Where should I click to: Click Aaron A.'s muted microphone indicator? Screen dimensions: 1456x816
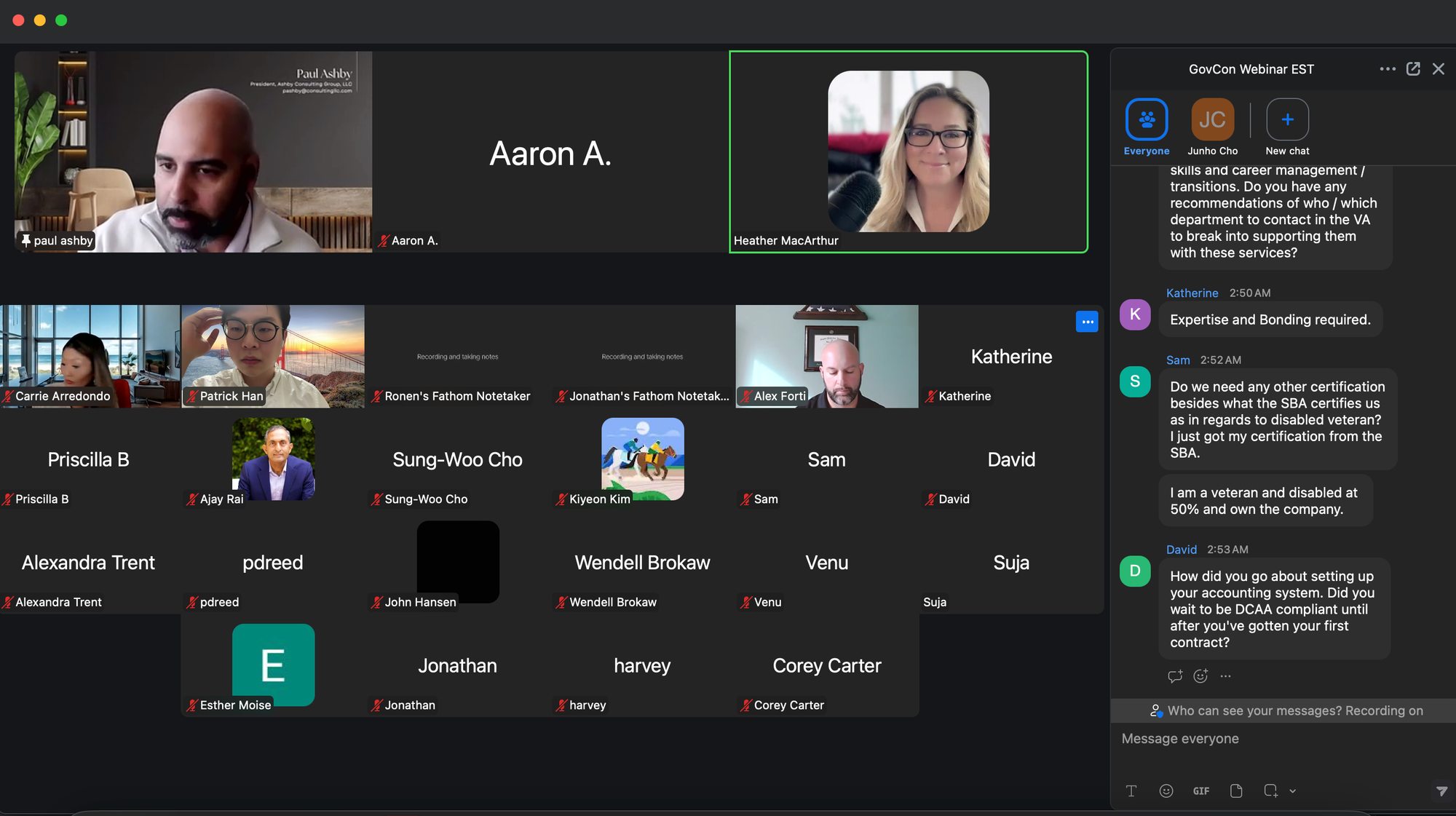point(384,240)
